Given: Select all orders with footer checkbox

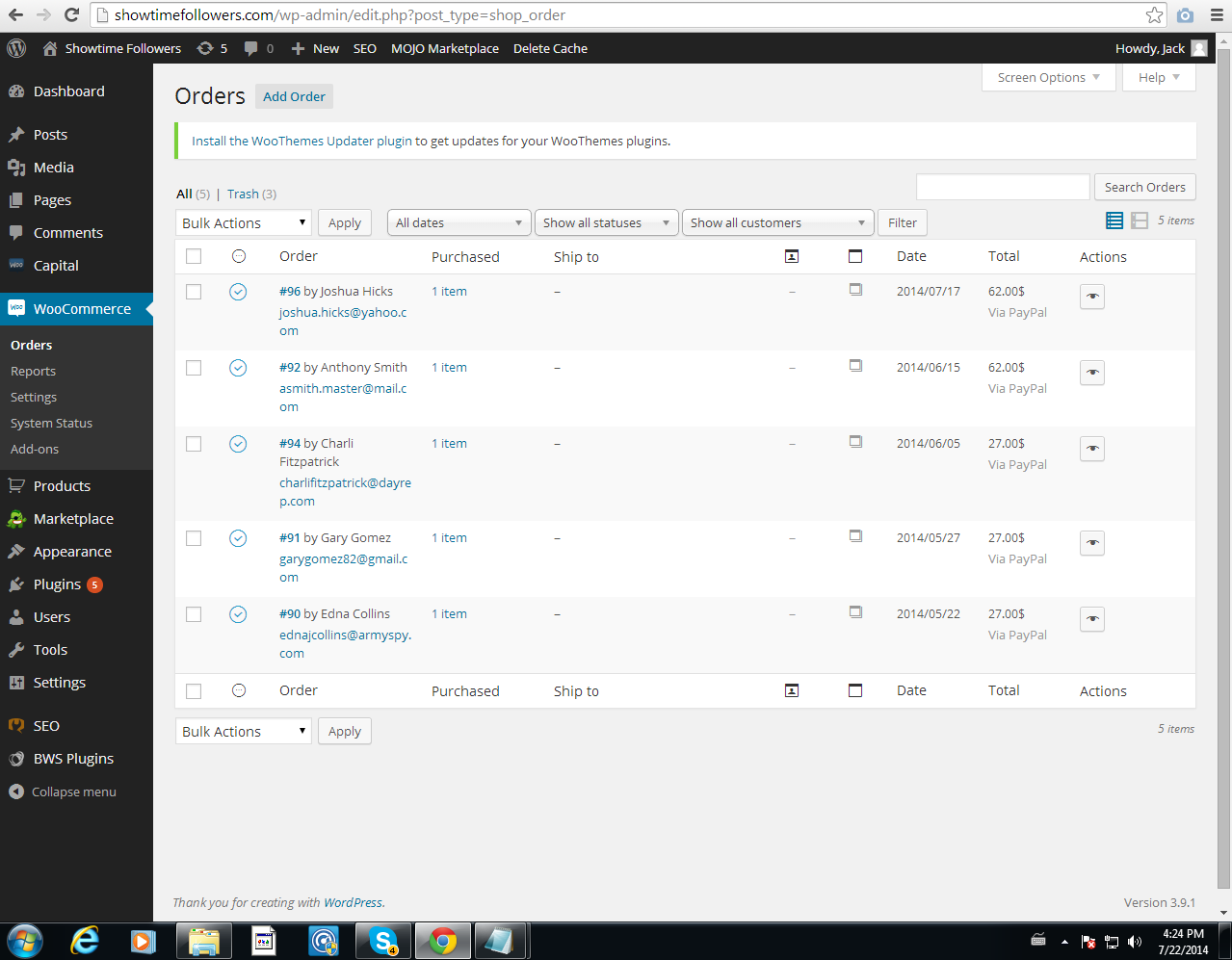Looking at the screenshot, I should tap(194, 690).
